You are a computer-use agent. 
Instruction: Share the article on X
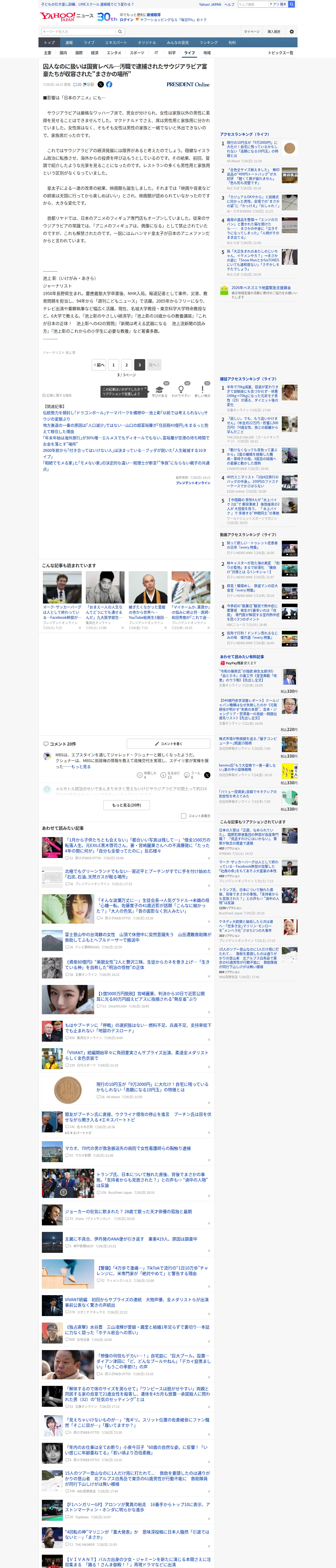101,85
